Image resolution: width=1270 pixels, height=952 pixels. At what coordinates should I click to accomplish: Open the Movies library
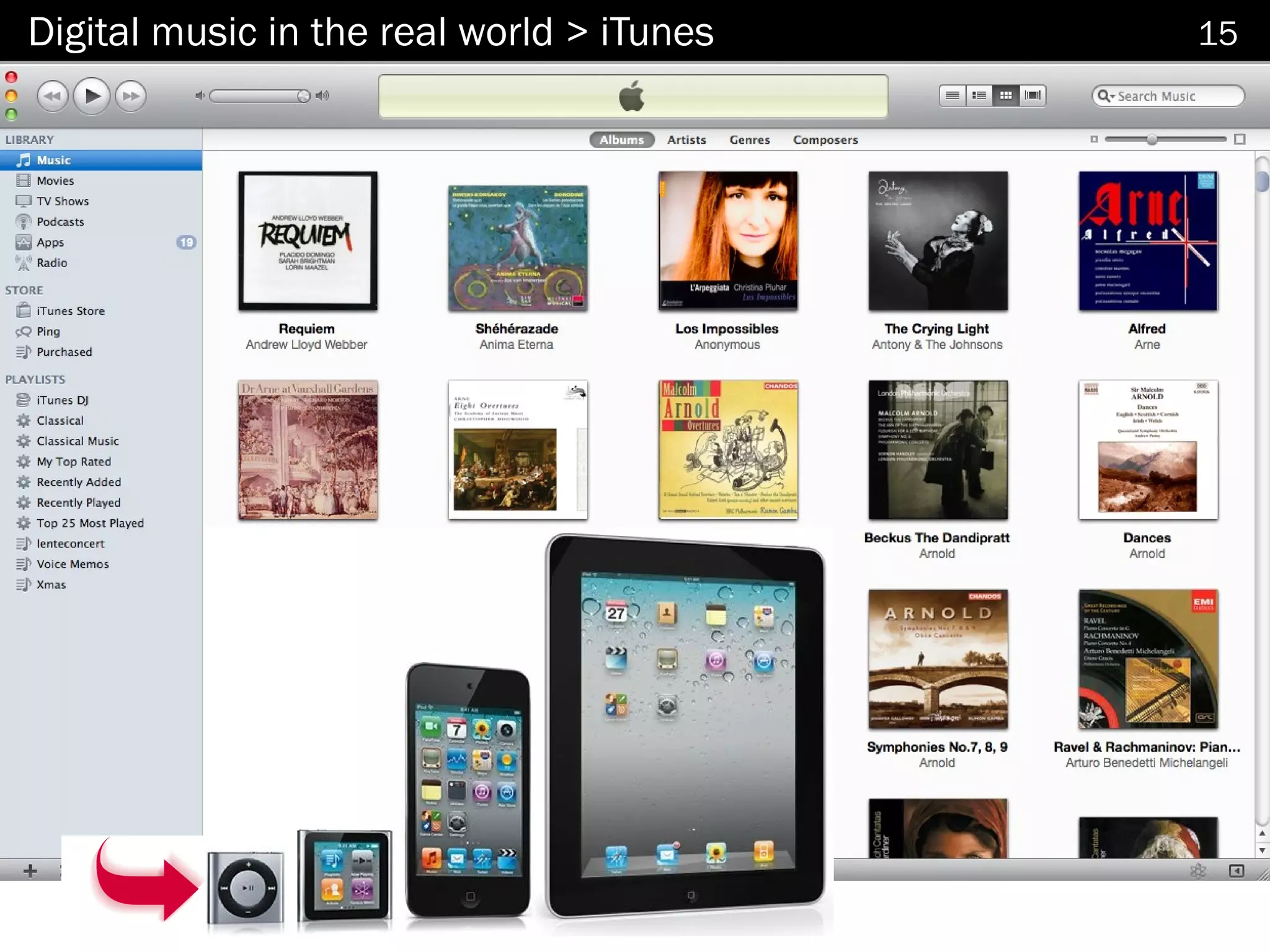tap(101, 180)
